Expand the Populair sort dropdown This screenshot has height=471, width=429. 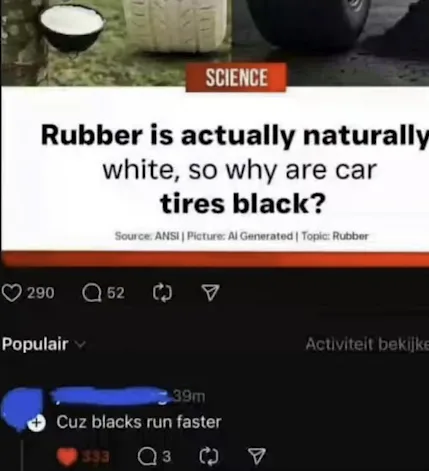[x=44, y=344]
